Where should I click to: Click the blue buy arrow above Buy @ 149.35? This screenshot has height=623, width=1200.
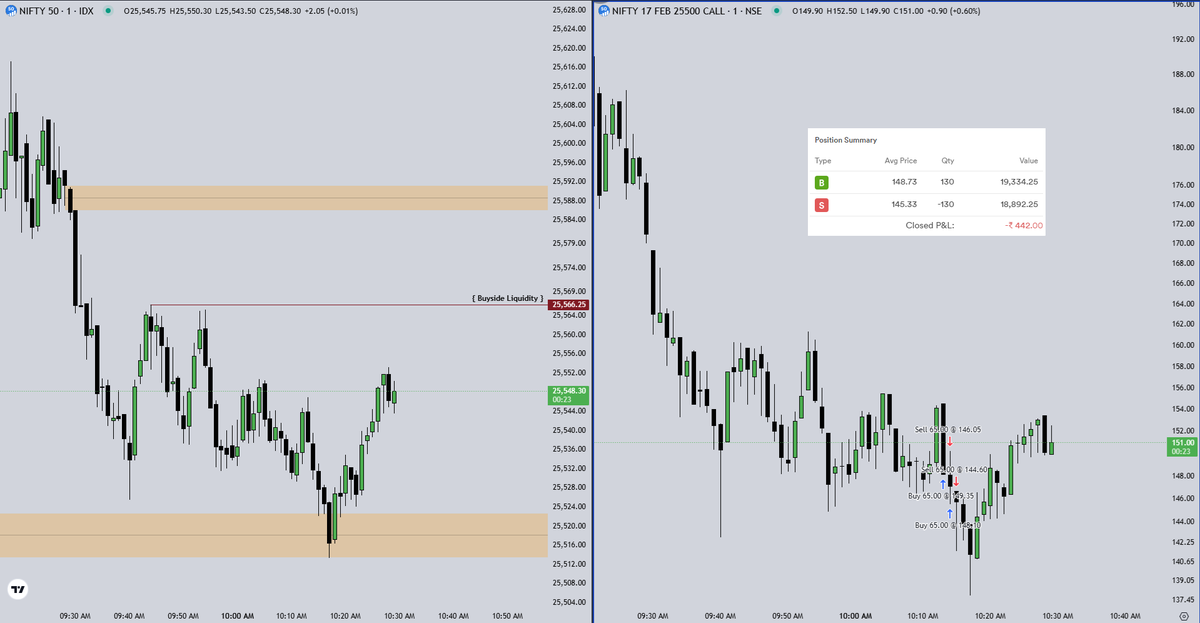click(x=943, y=484)
